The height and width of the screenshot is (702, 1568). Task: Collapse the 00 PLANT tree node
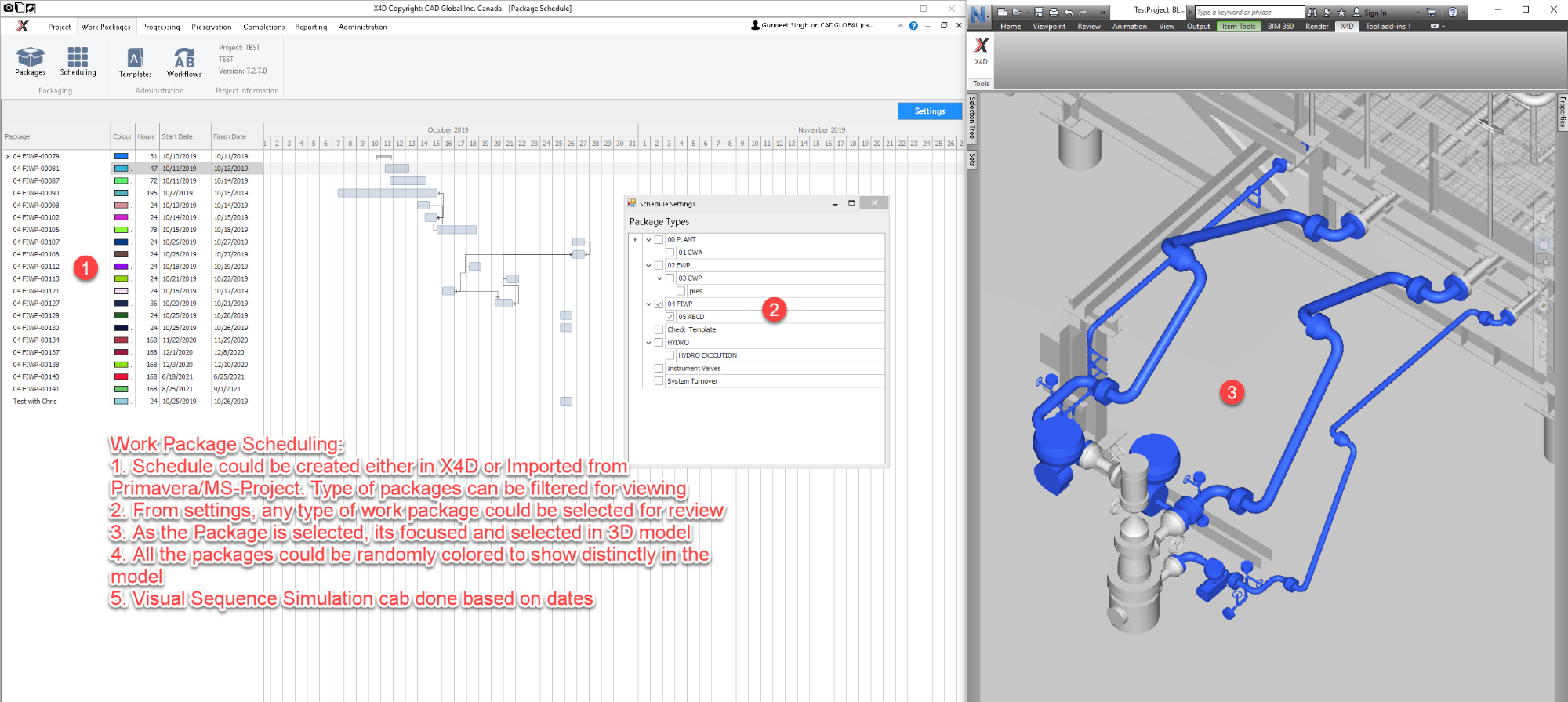tap(648, 240)
